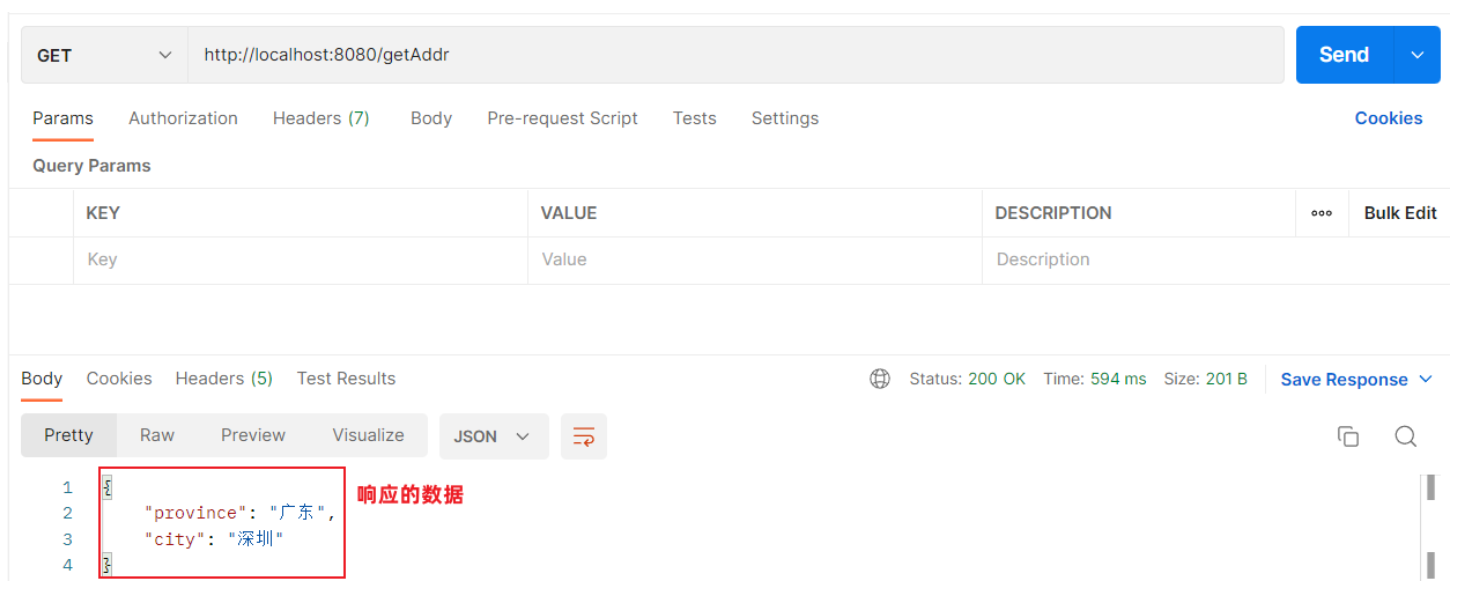Toggle line wrapping icon beside the JSON dropdown
Image resolution: width=1481 pixels, height=605 pixels.
tap(583, 436)
